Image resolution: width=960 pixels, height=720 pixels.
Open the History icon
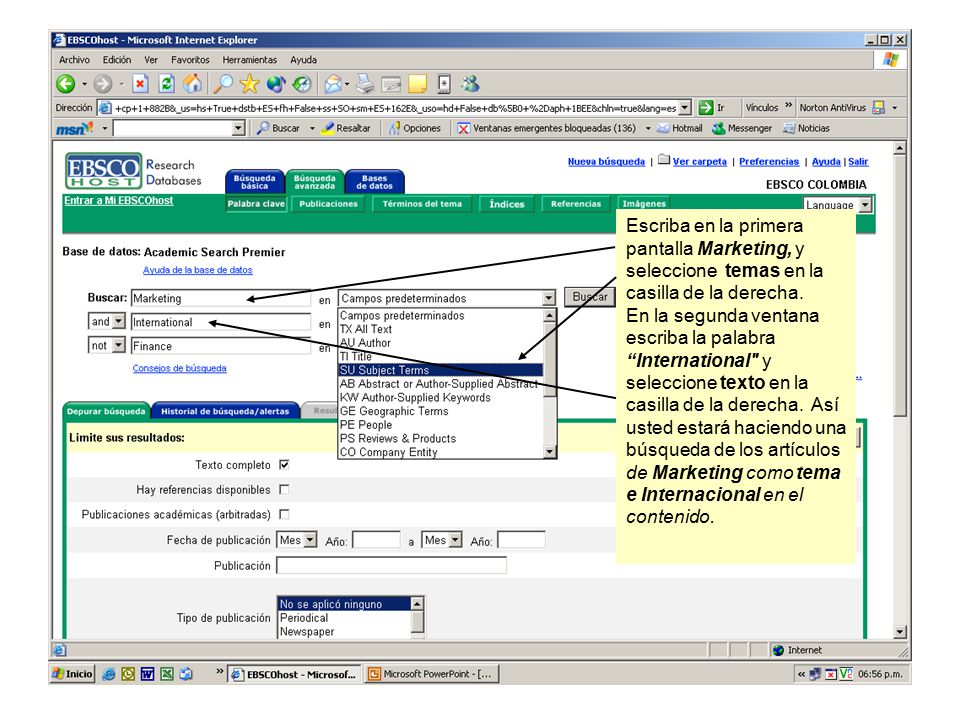pyautogui.click(x=301, y=84)
